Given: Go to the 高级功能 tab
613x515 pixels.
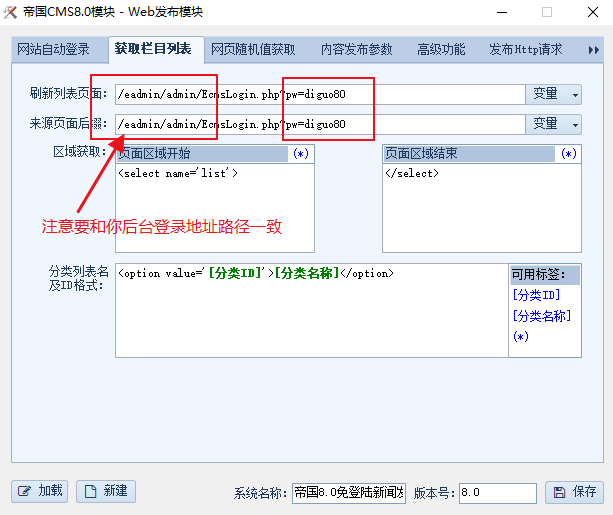Looking at the screenshot, I should tap(441, 50).
